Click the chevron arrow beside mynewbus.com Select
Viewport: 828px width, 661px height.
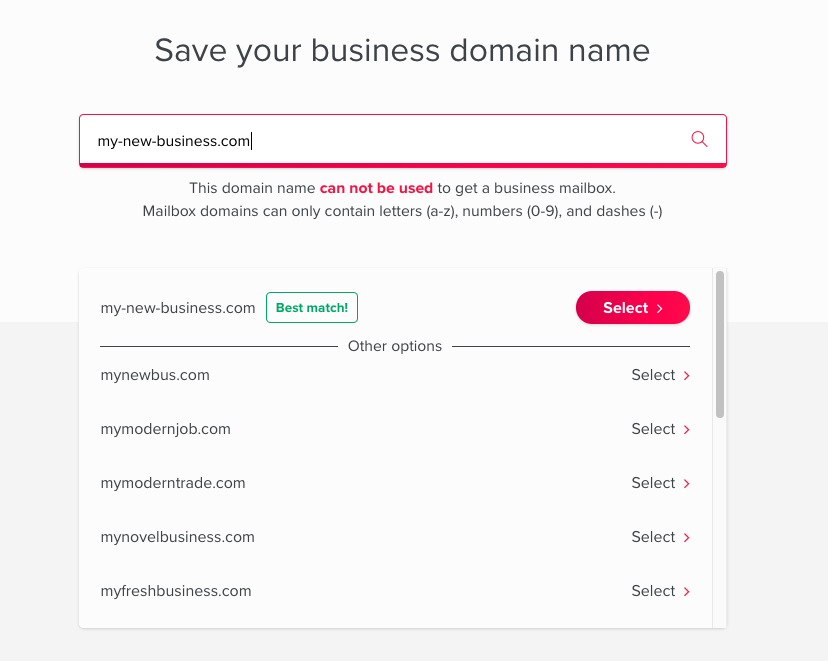[x=686, y=375]
